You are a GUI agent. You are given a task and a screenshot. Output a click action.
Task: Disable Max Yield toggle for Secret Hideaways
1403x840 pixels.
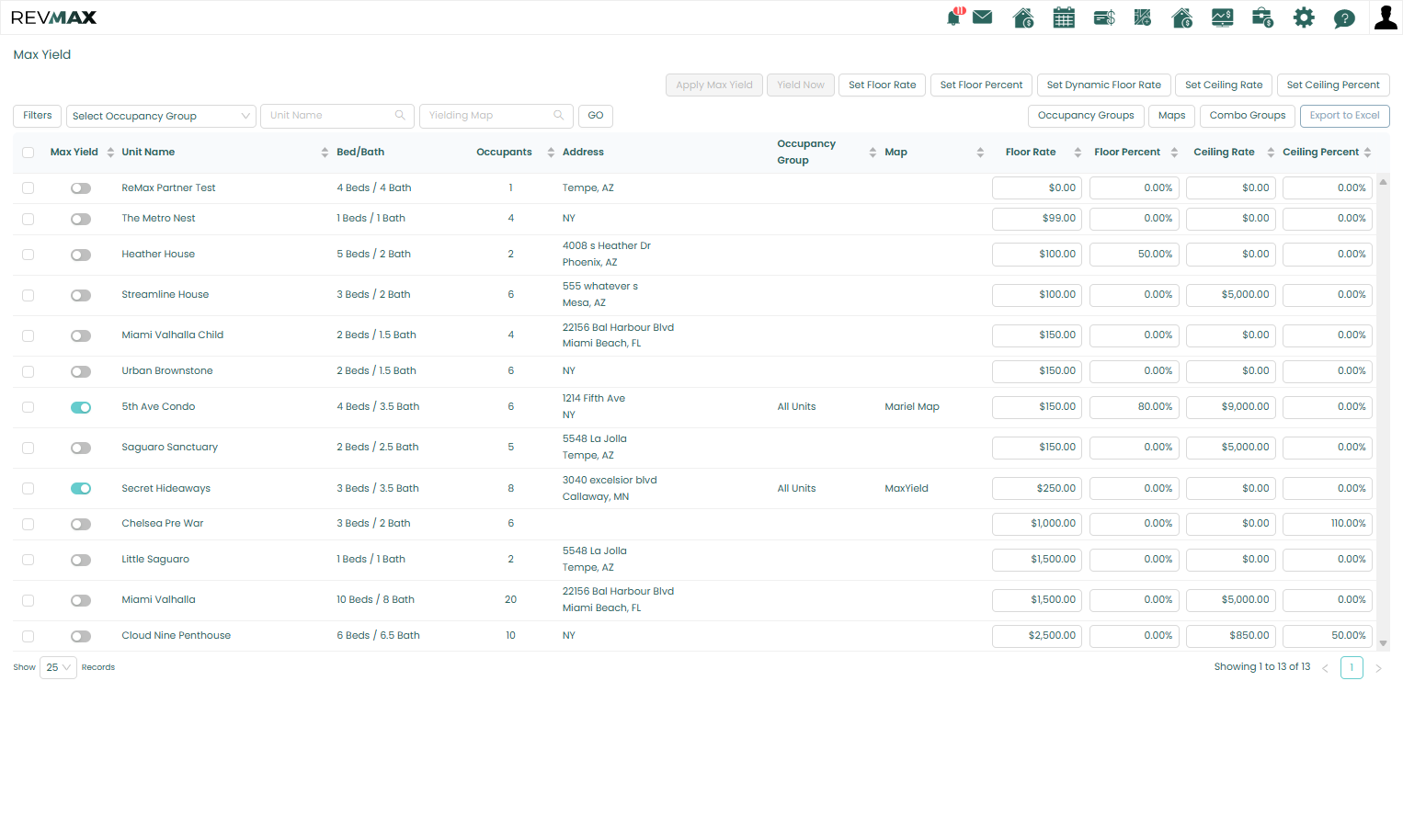(x=81, y=489)
